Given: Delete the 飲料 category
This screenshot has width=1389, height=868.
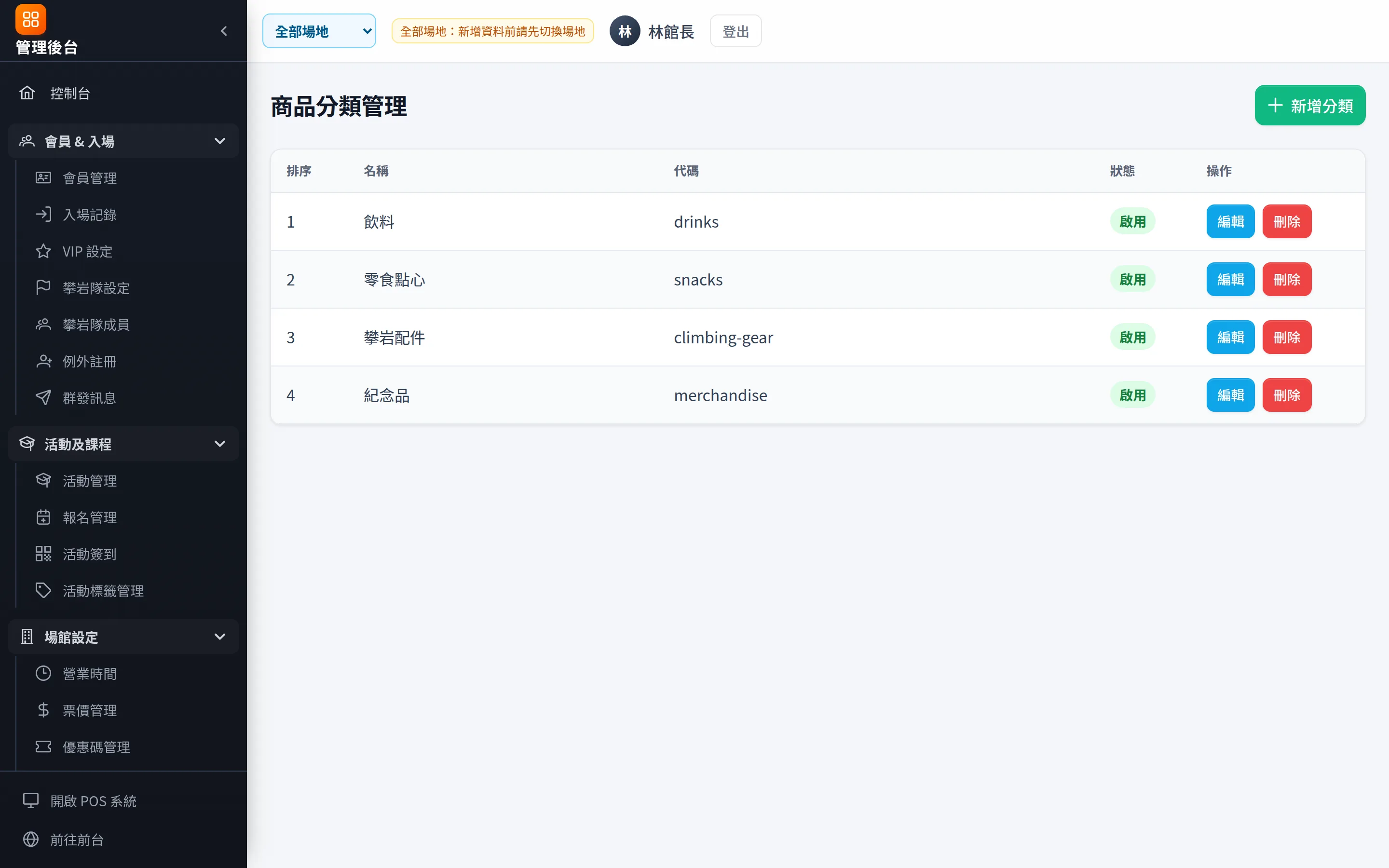Looking at the screenshot, I should tap(1287, 222).
